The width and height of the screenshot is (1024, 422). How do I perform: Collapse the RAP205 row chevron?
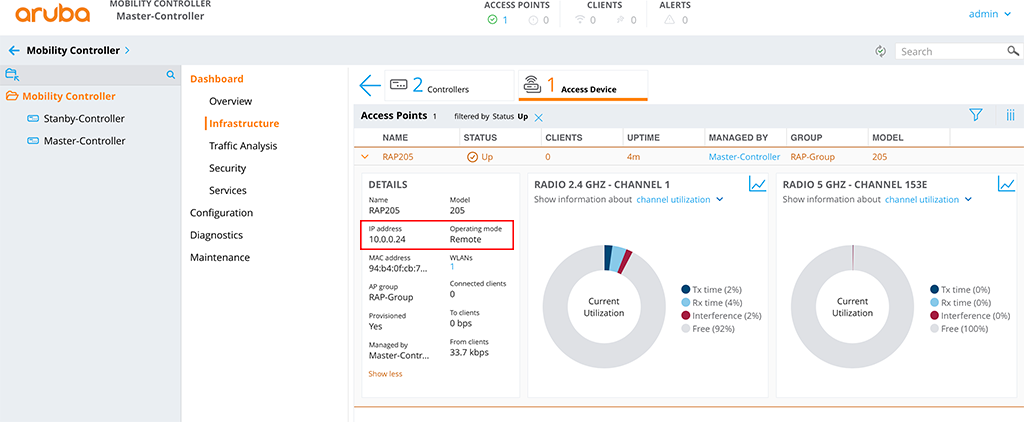(365, 157)
